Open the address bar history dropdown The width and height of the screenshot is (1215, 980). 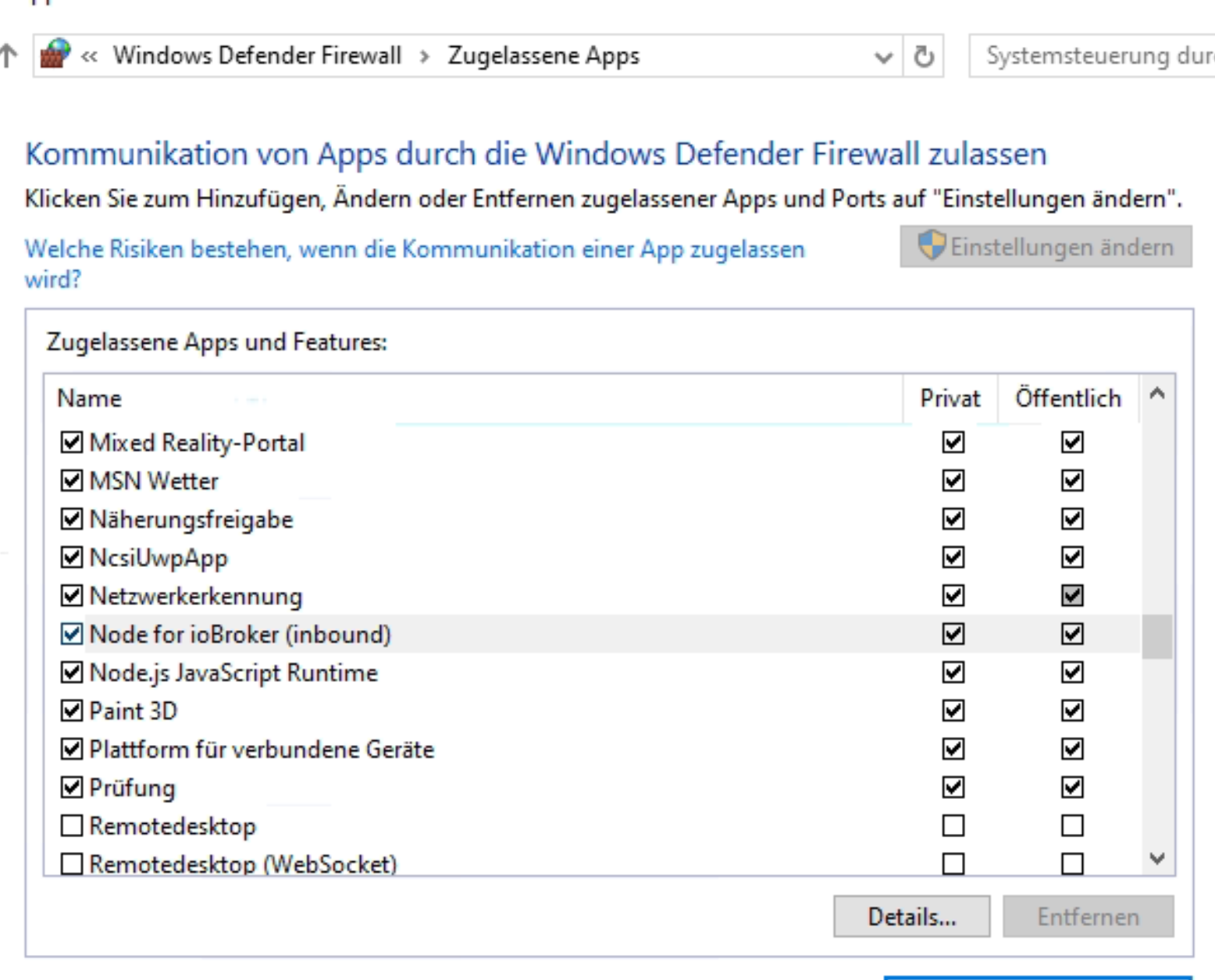coord(884,57)
